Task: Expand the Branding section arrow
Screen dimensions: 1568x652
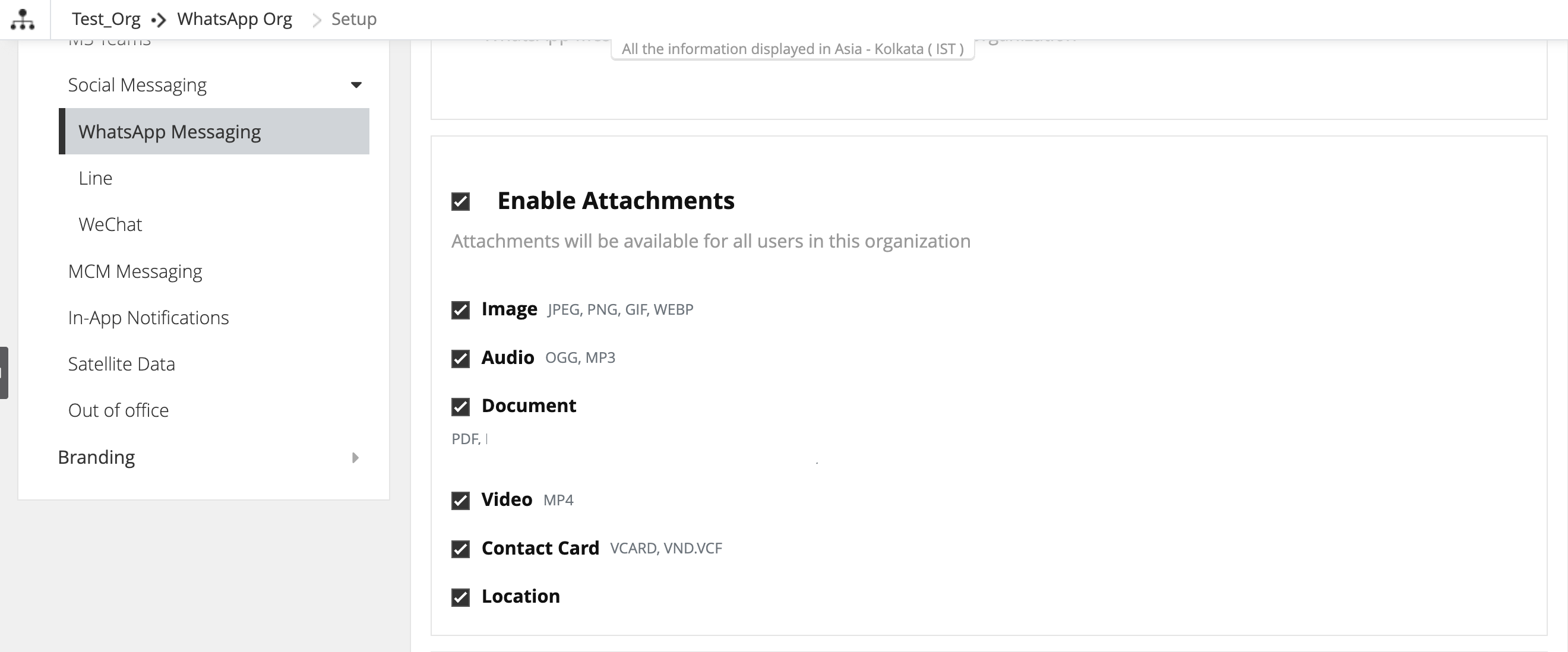Action: click(356, 458)
